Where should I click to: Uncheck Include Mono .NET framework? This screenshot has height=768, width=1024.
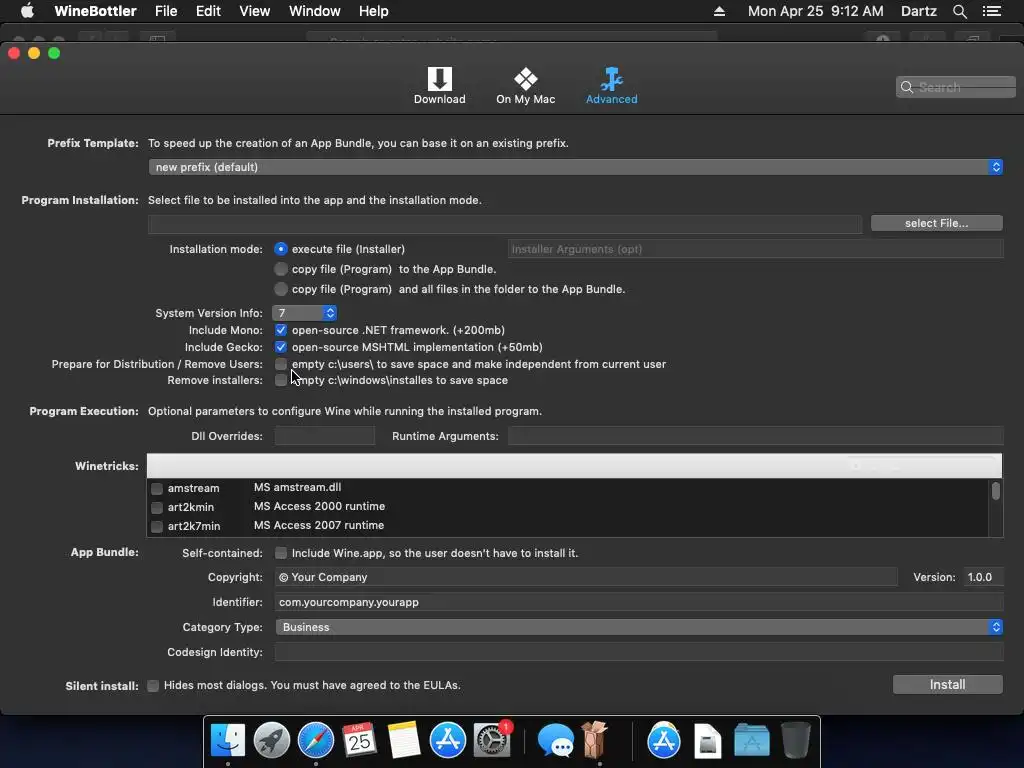(x=281, y=330)
